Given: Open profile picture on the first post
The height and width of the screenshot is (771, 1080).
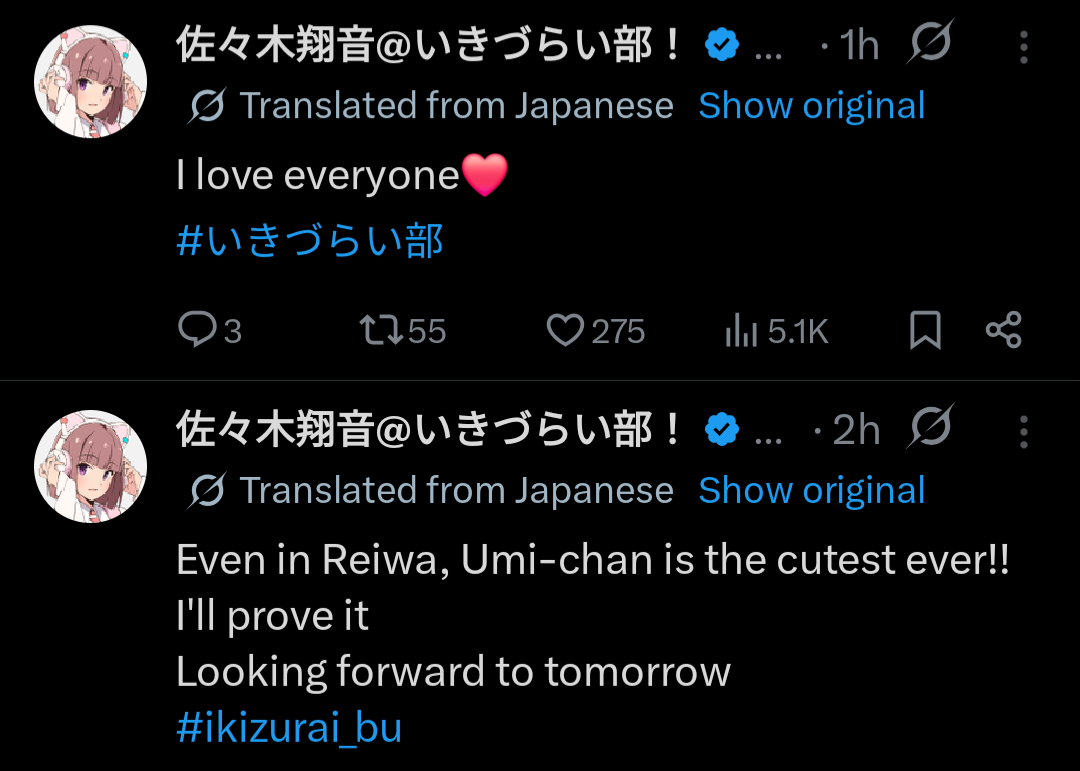Looking at the screenshot, I should click(90, 81).
